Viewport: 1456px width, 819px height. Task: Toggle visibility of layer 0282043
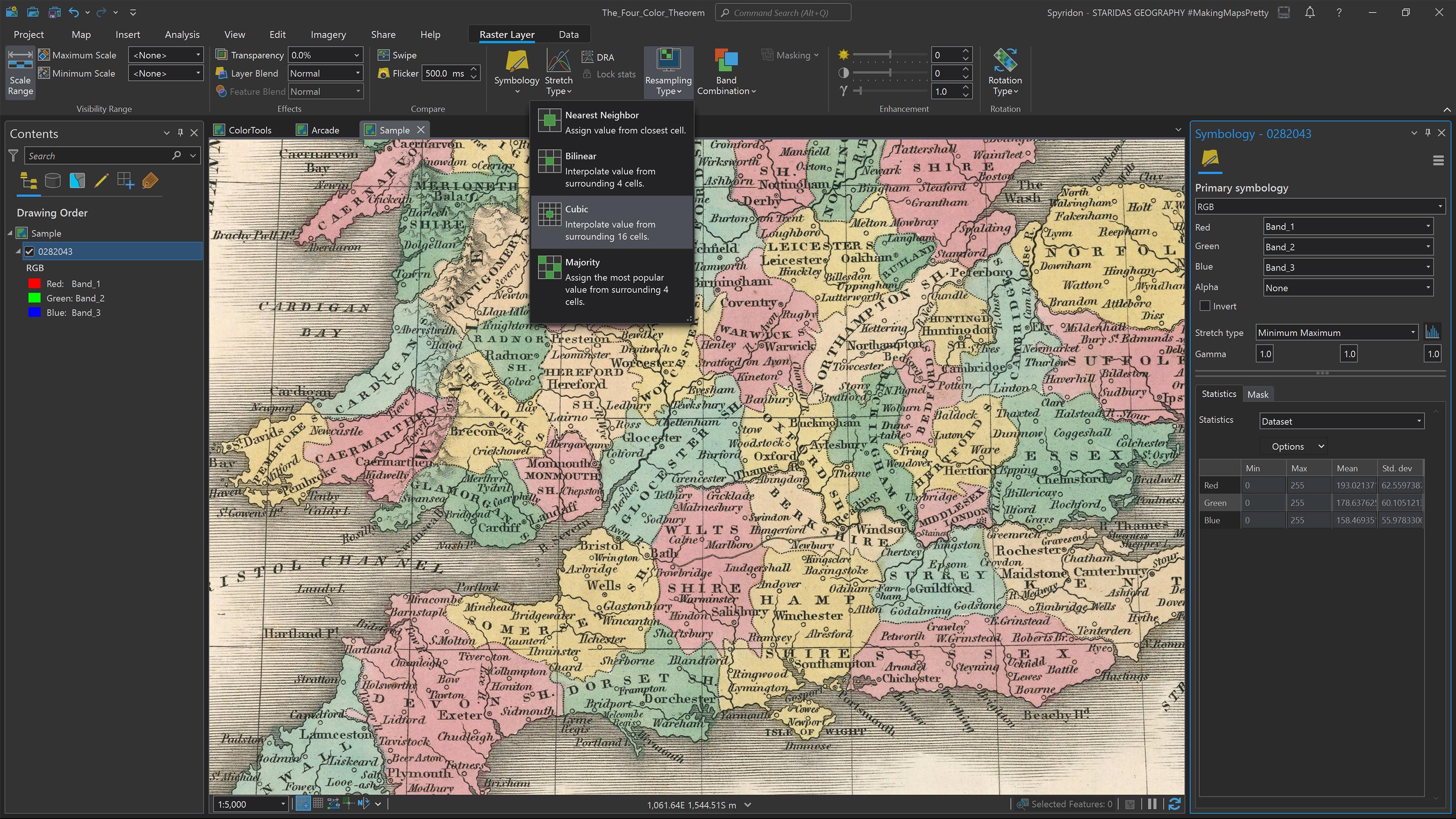(x=30, y=252)
